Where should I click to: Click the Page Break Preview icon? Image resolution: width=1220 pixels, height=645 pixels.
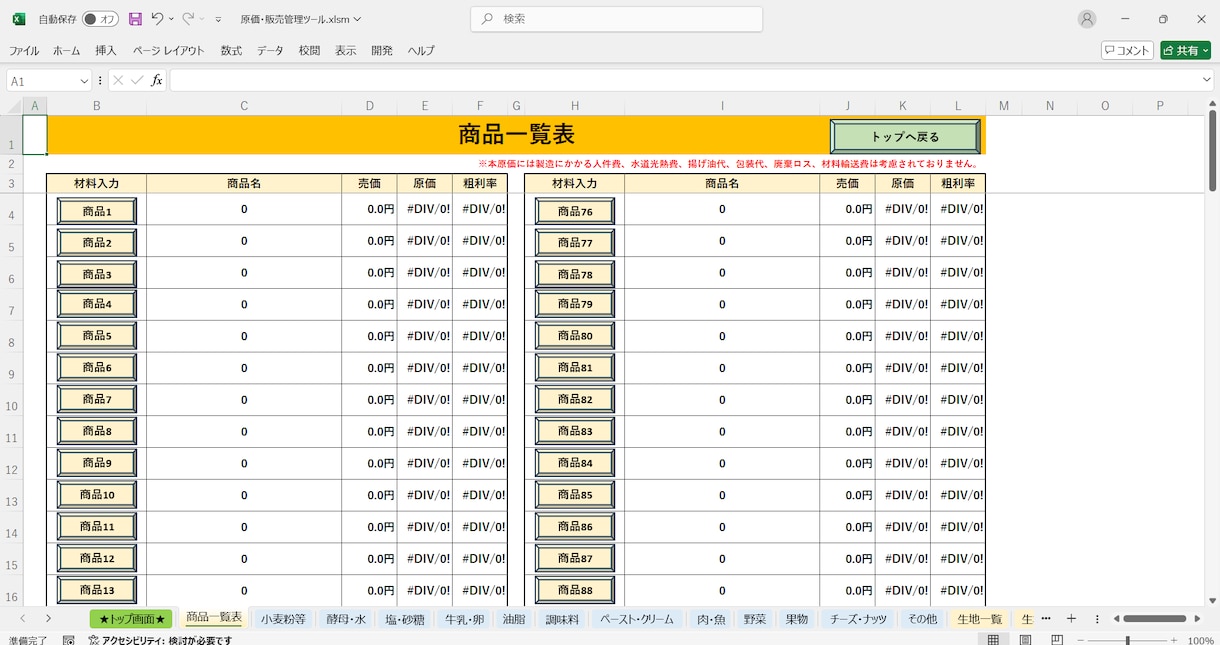tap(1057, 640)
